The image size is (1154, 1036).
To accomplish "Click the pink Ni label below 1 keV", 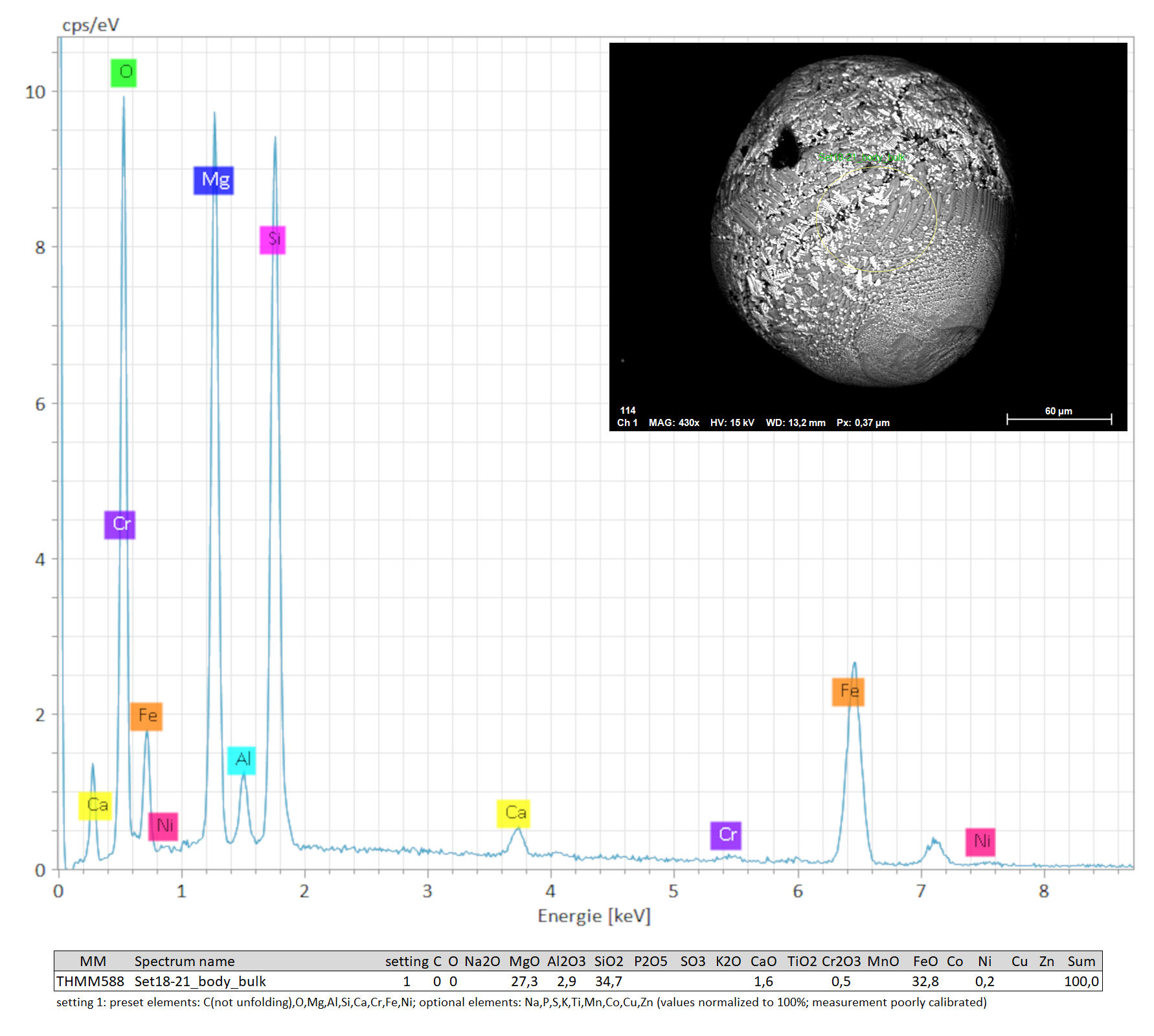I will click(x=163, y=826).
